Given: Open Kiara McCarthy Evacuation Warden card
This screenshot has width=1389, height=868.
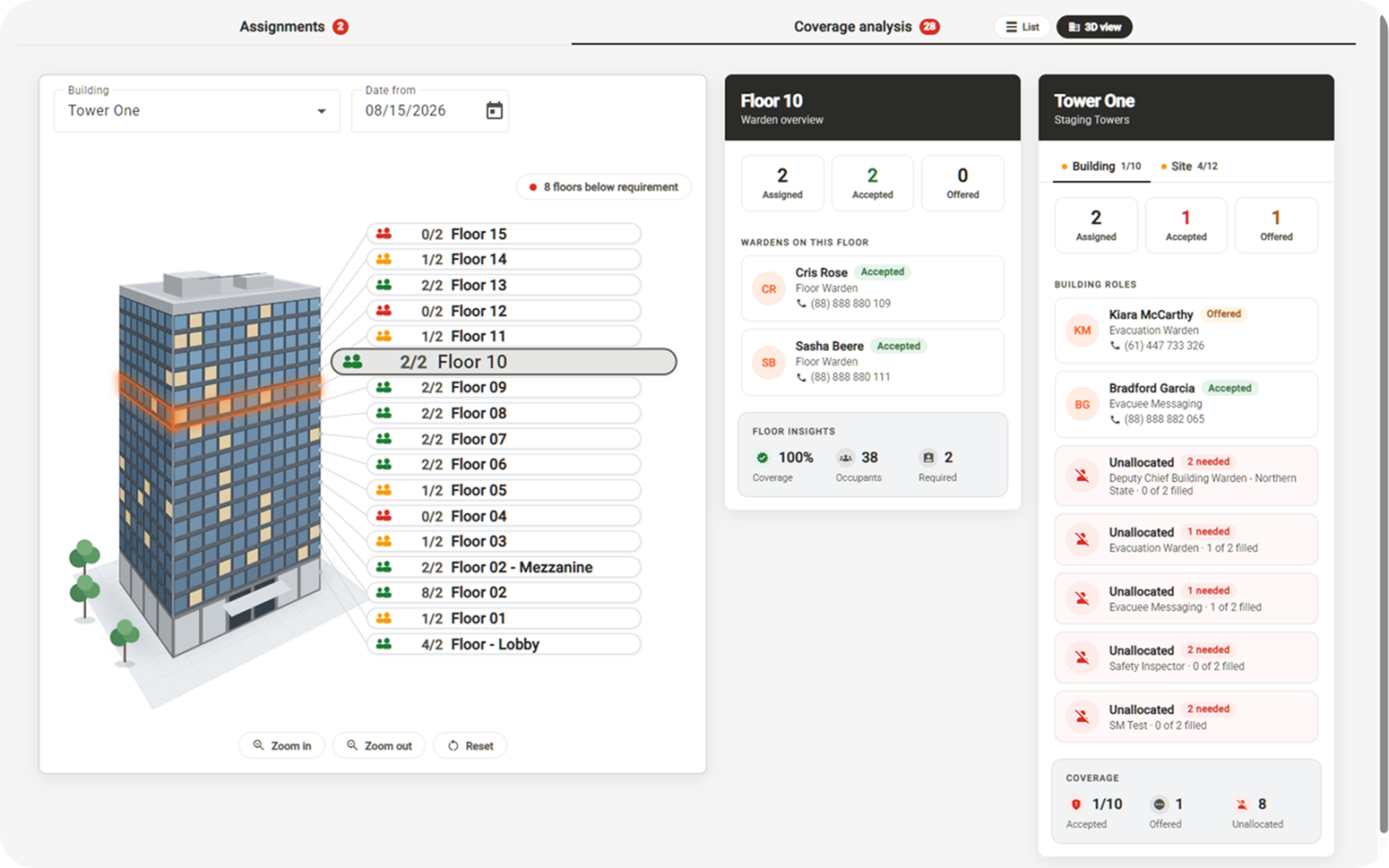Looking at the screenshot, I should pyautogui.click(x=1186, y=331).
